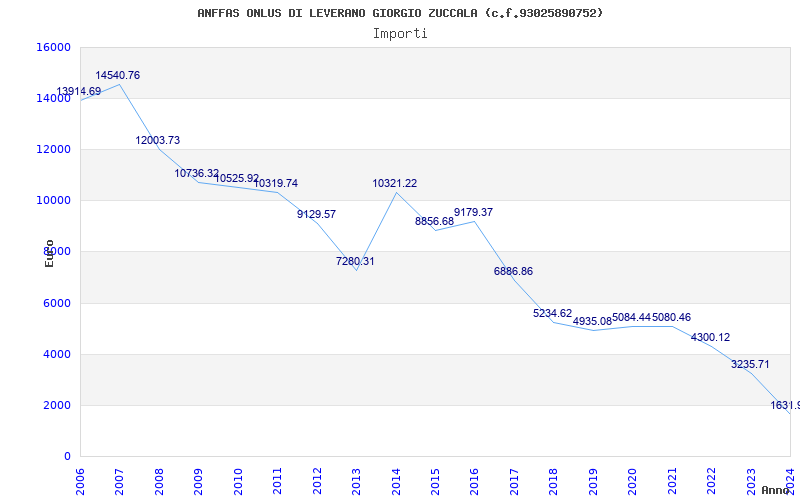Click x-axis year 2021
This screenshot has width=800, height=500.
pos(672,480)
